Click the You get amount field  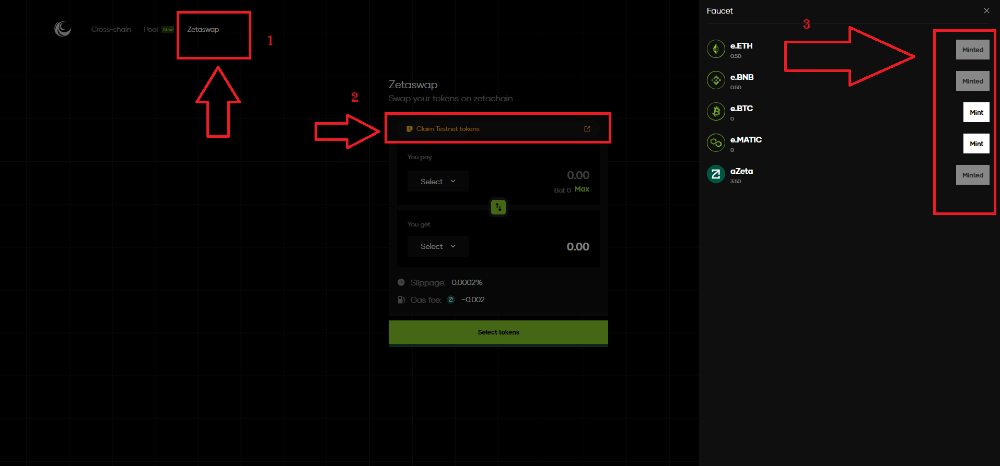click(578, 247)
